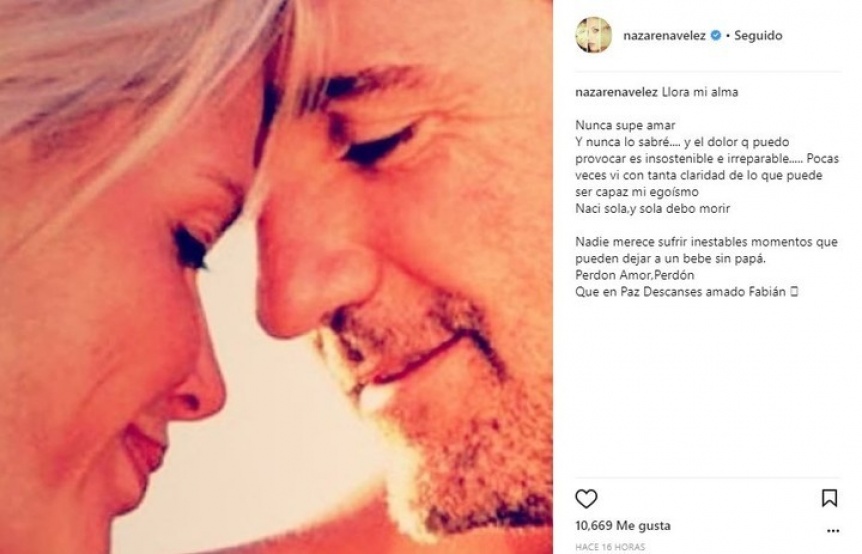The width and height of the screenshot is (862, 554).
Task: Open the three-dot more options menu
Action: pyautogui.click(x=833, y=531)
